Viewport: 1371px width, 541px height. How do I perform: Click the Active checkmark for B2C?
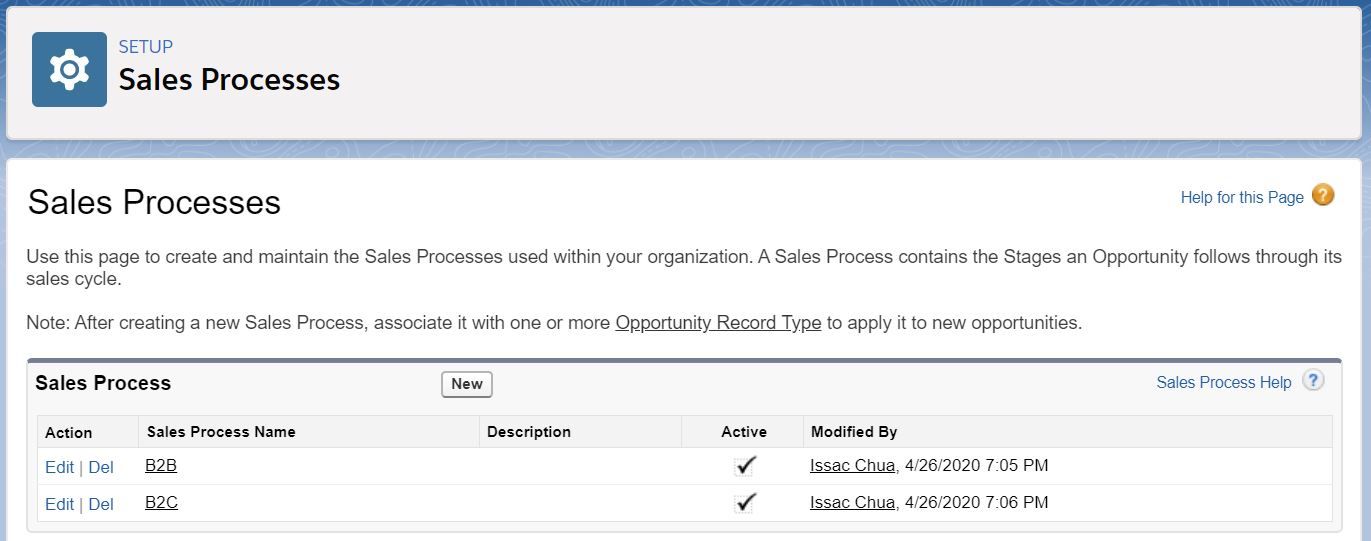(x=745, y=502)
